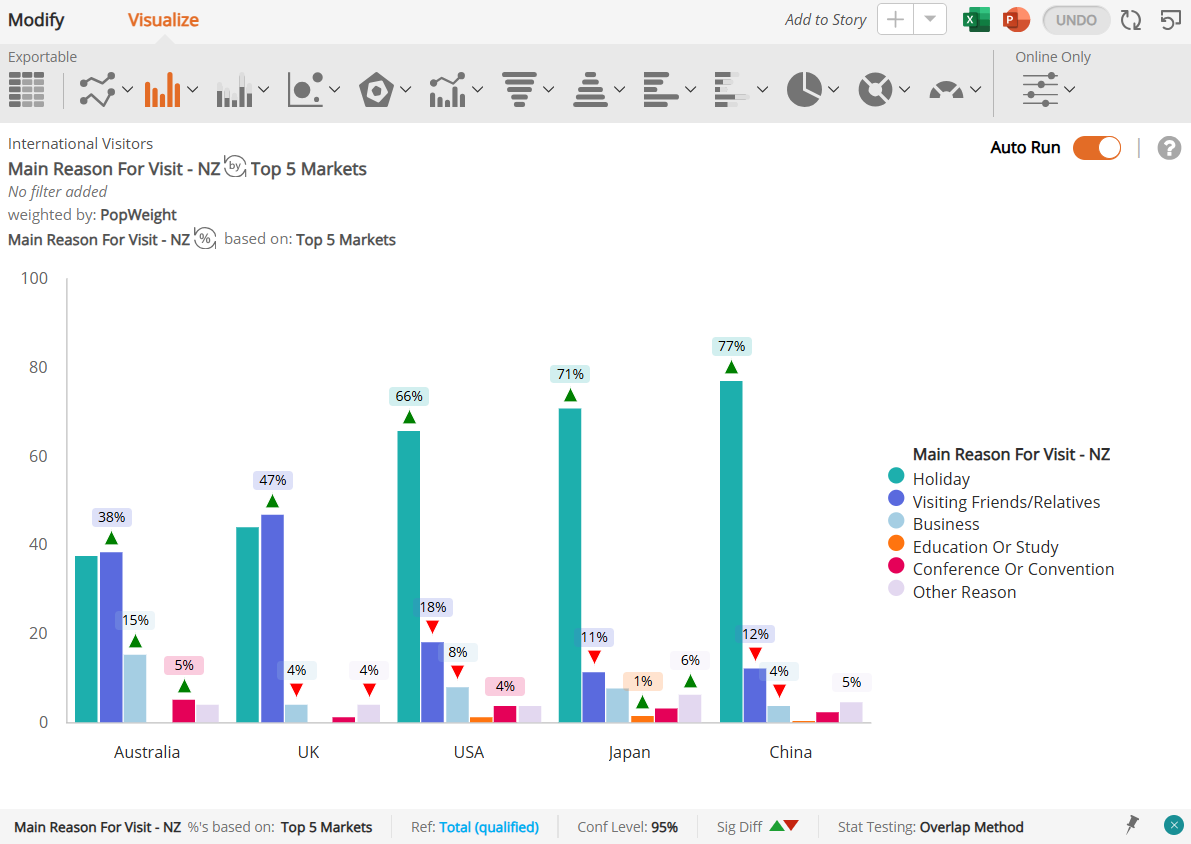
Task: Select the radar pentagon chart icon
Action: 376,90
